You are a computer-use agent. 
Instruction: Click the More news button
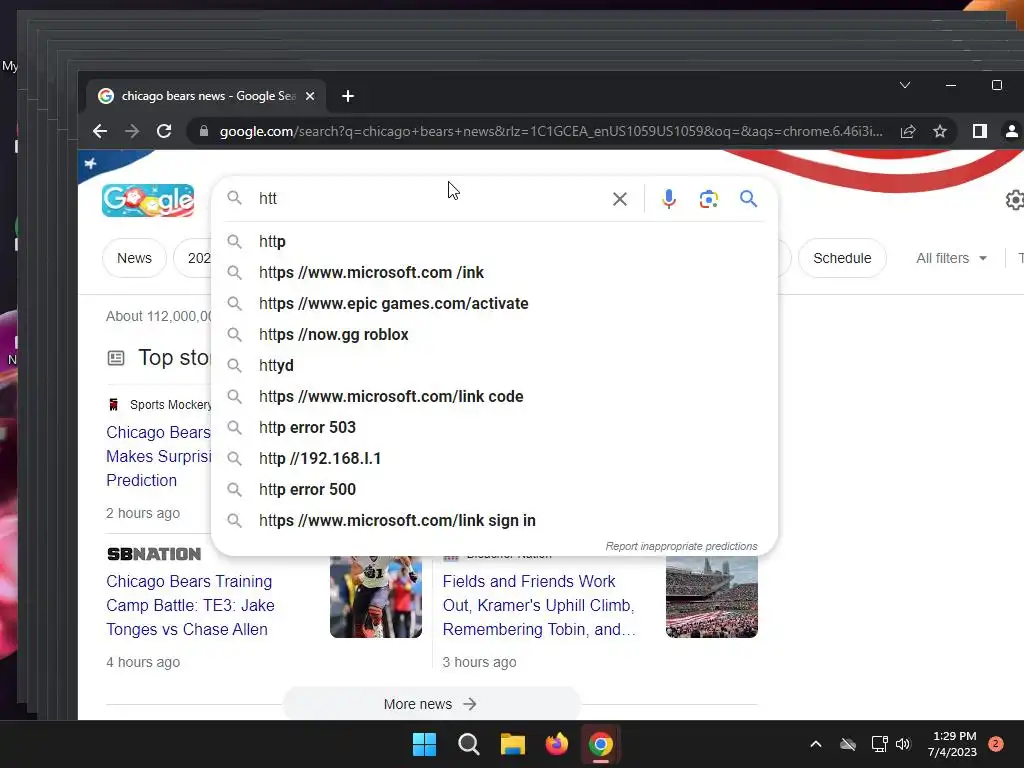point(431,704)
